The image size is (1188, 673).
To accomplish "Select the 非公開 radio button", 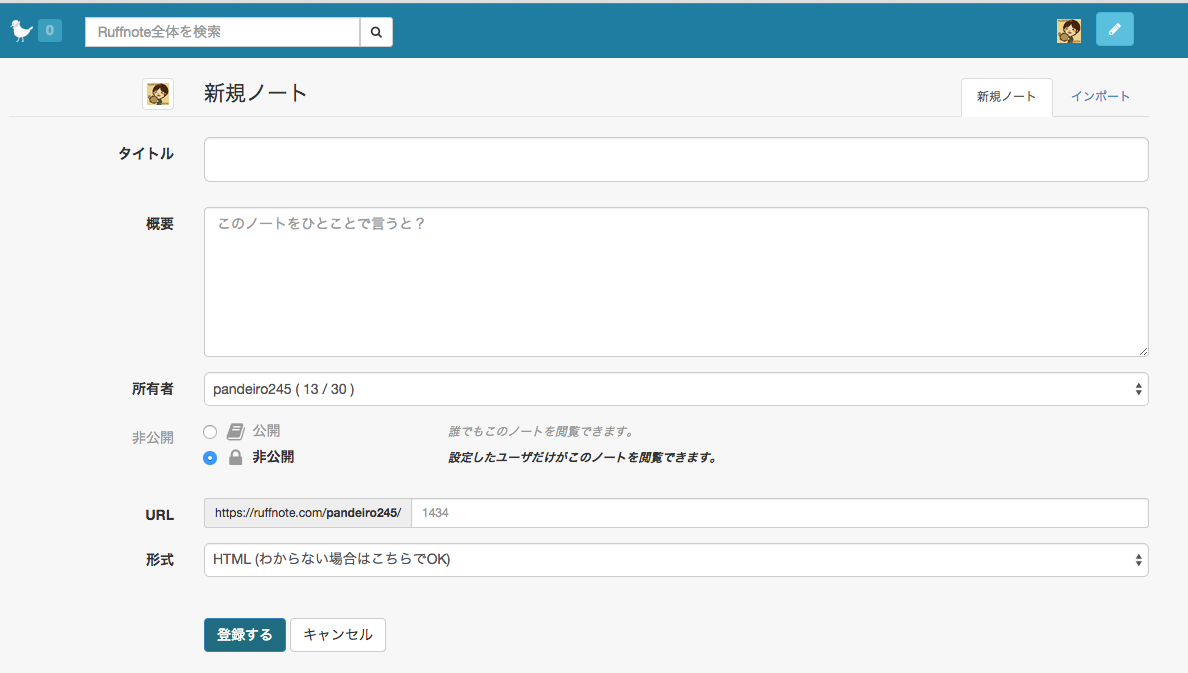I will point(210,458).
